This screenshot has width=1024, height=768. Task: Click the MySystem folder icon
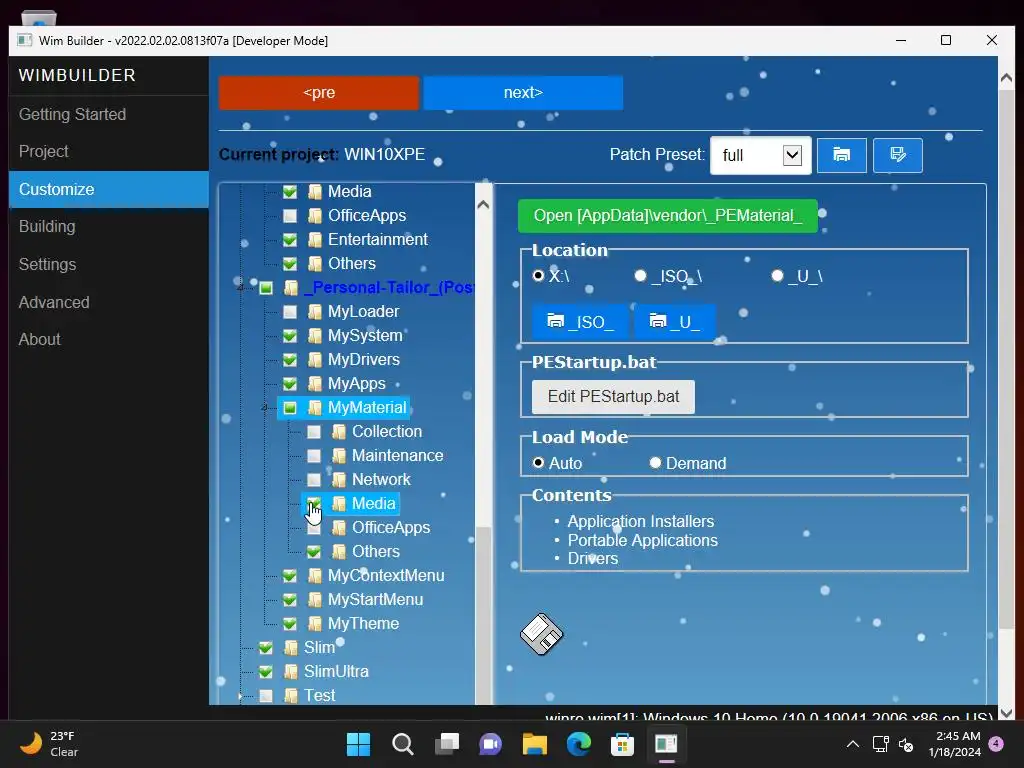(x=315, y=336)
